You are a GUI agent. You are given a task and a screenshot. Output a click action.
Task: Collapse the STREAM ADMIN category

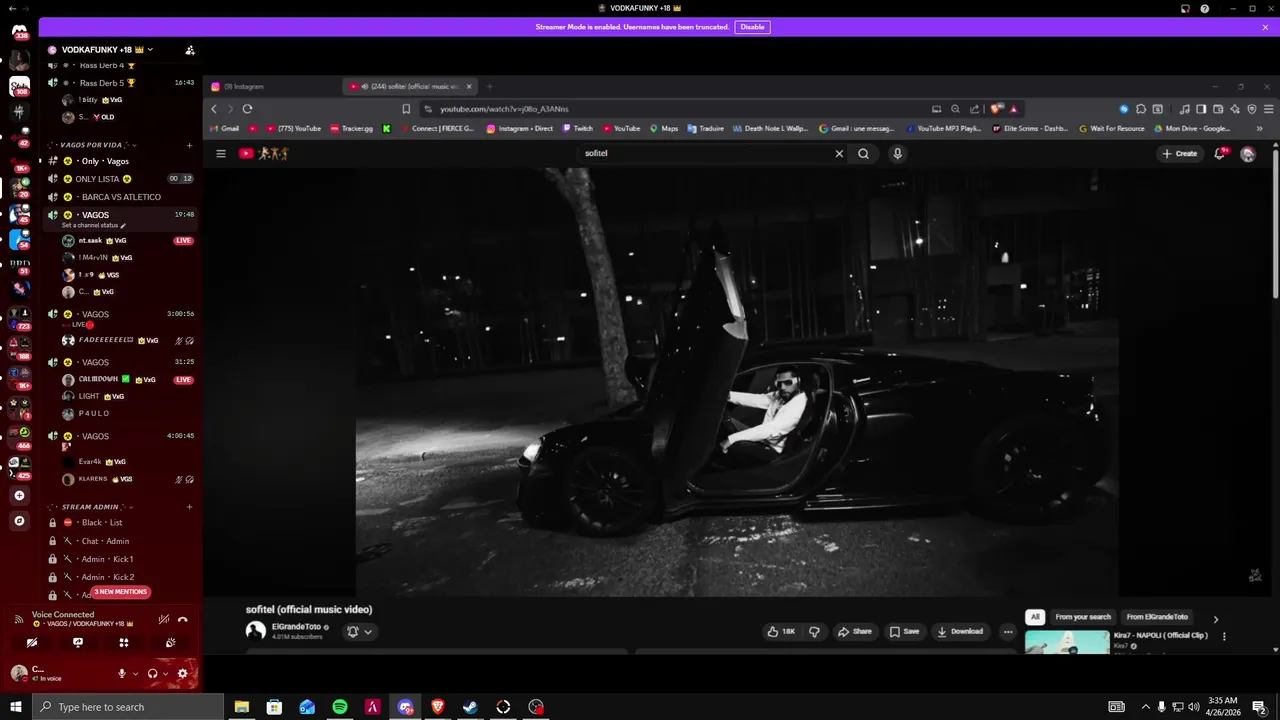(90, 507)
